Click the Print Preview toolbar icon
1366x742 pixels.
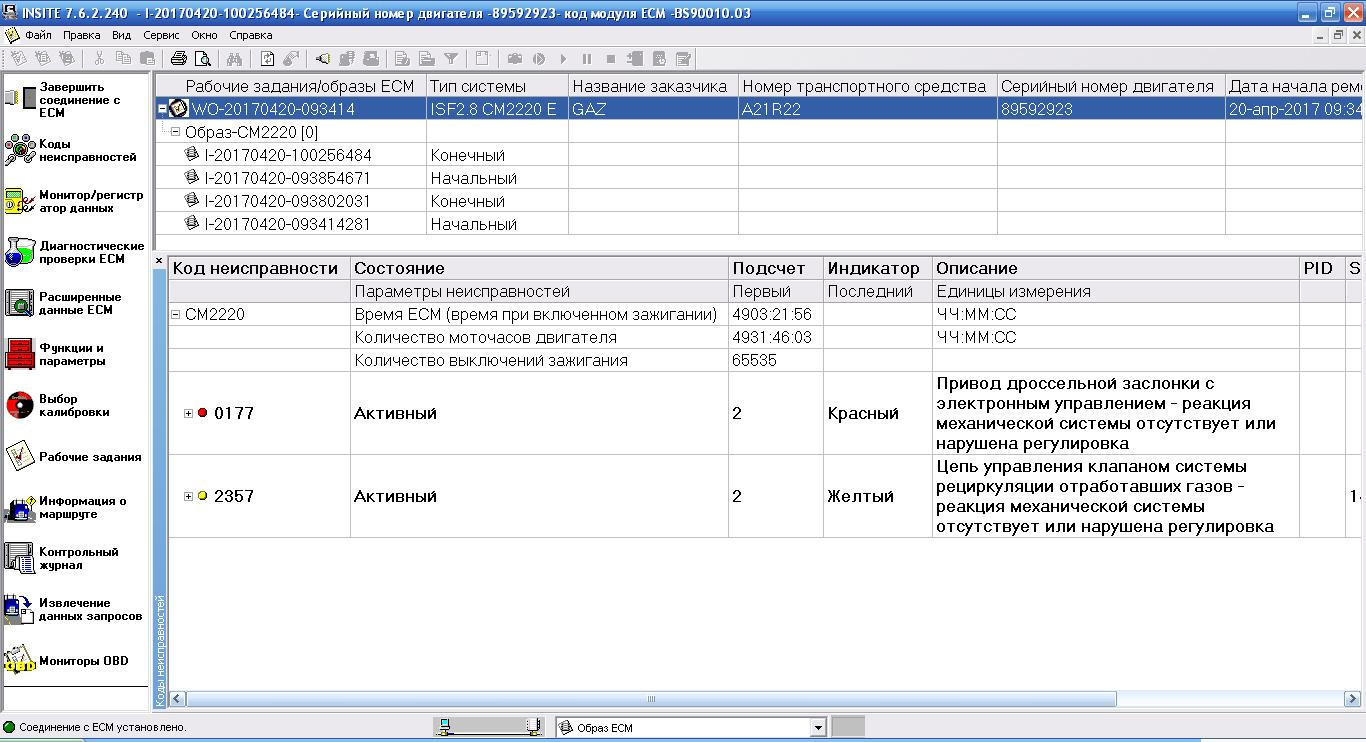click(x=202, y=58)
